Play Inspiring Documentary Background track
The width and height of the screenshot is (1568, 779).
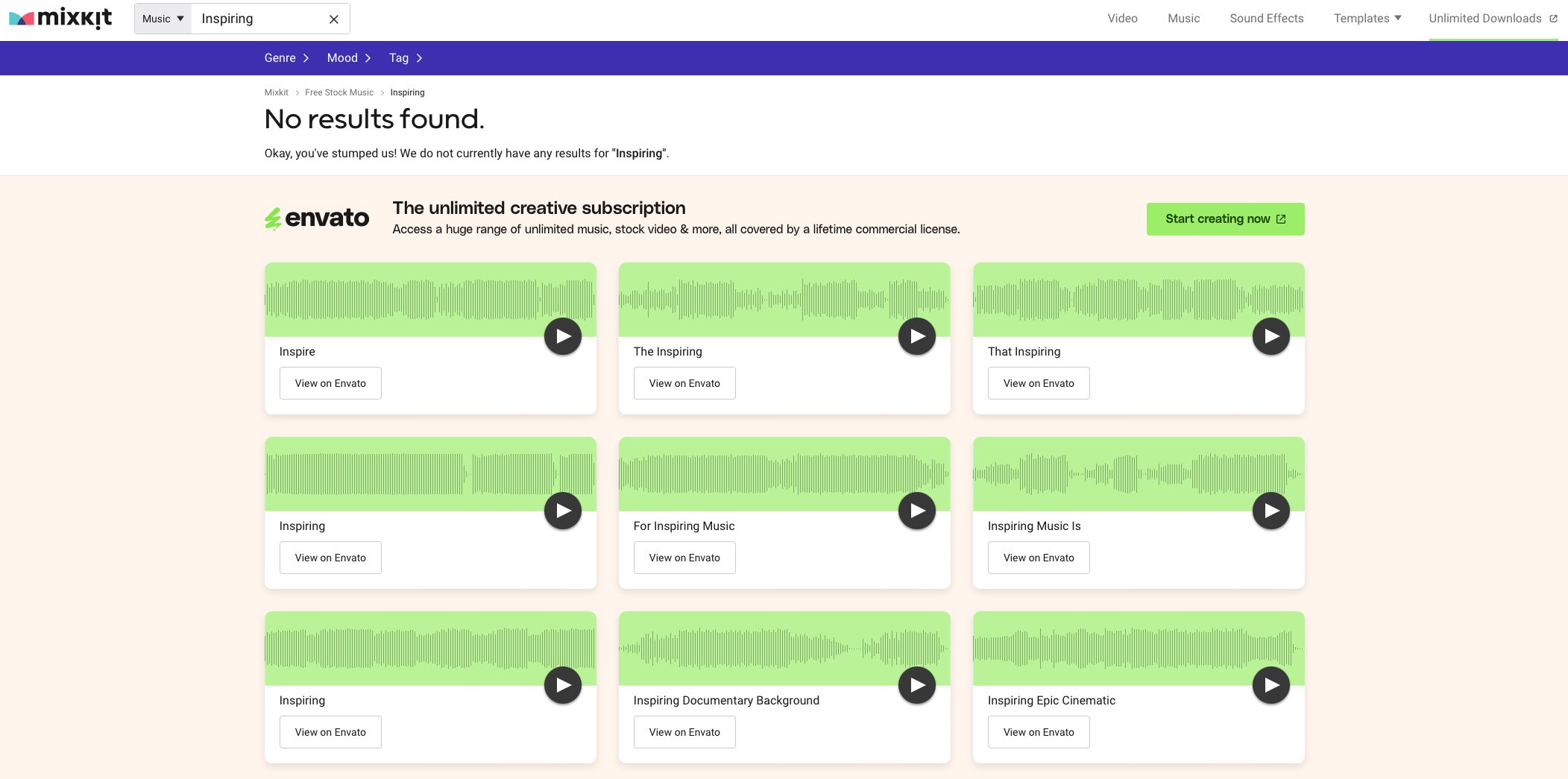click(917, 685)
